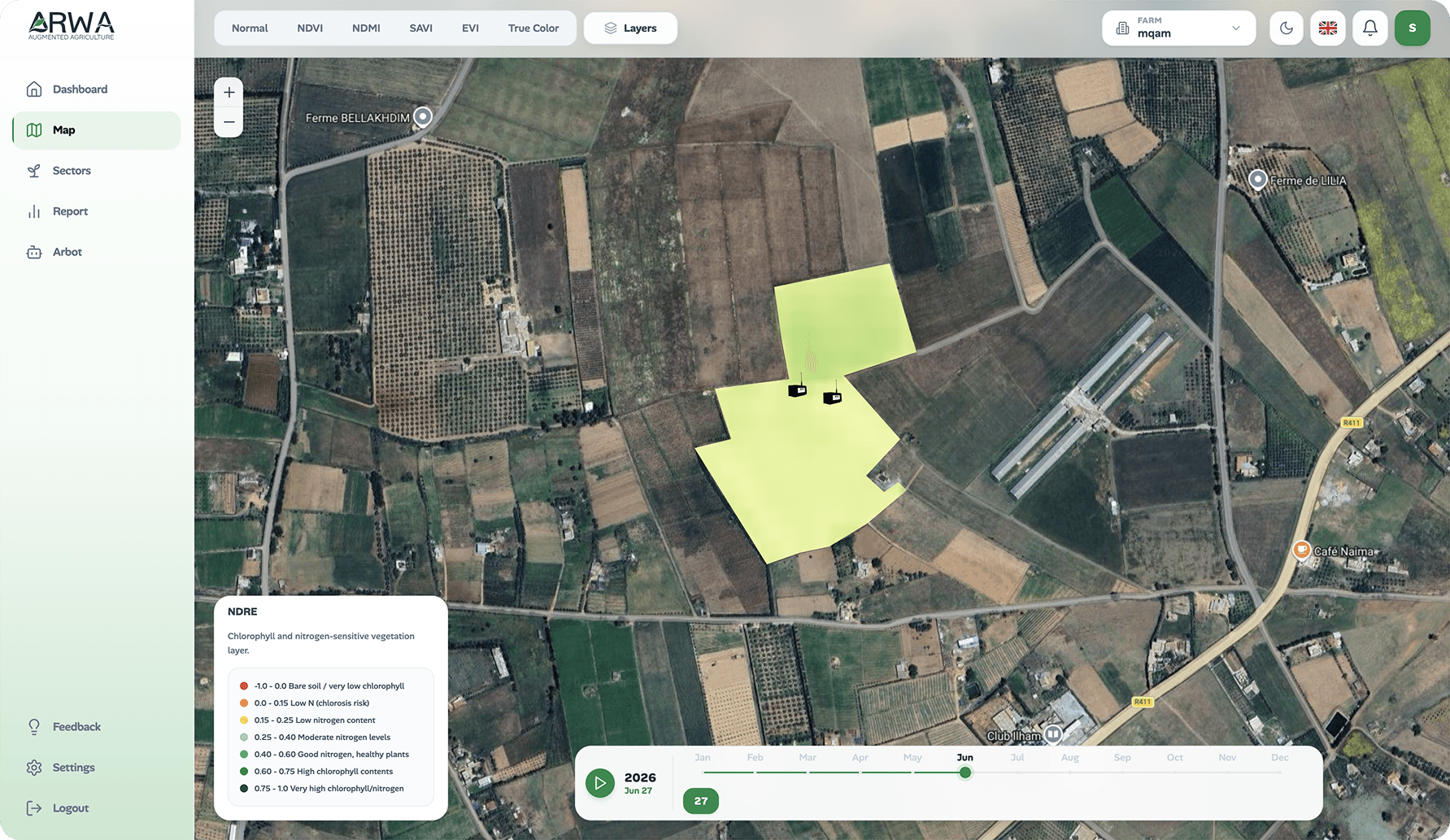Click the Logout arrow icon

pyautogui.click(x=34, y=808)
